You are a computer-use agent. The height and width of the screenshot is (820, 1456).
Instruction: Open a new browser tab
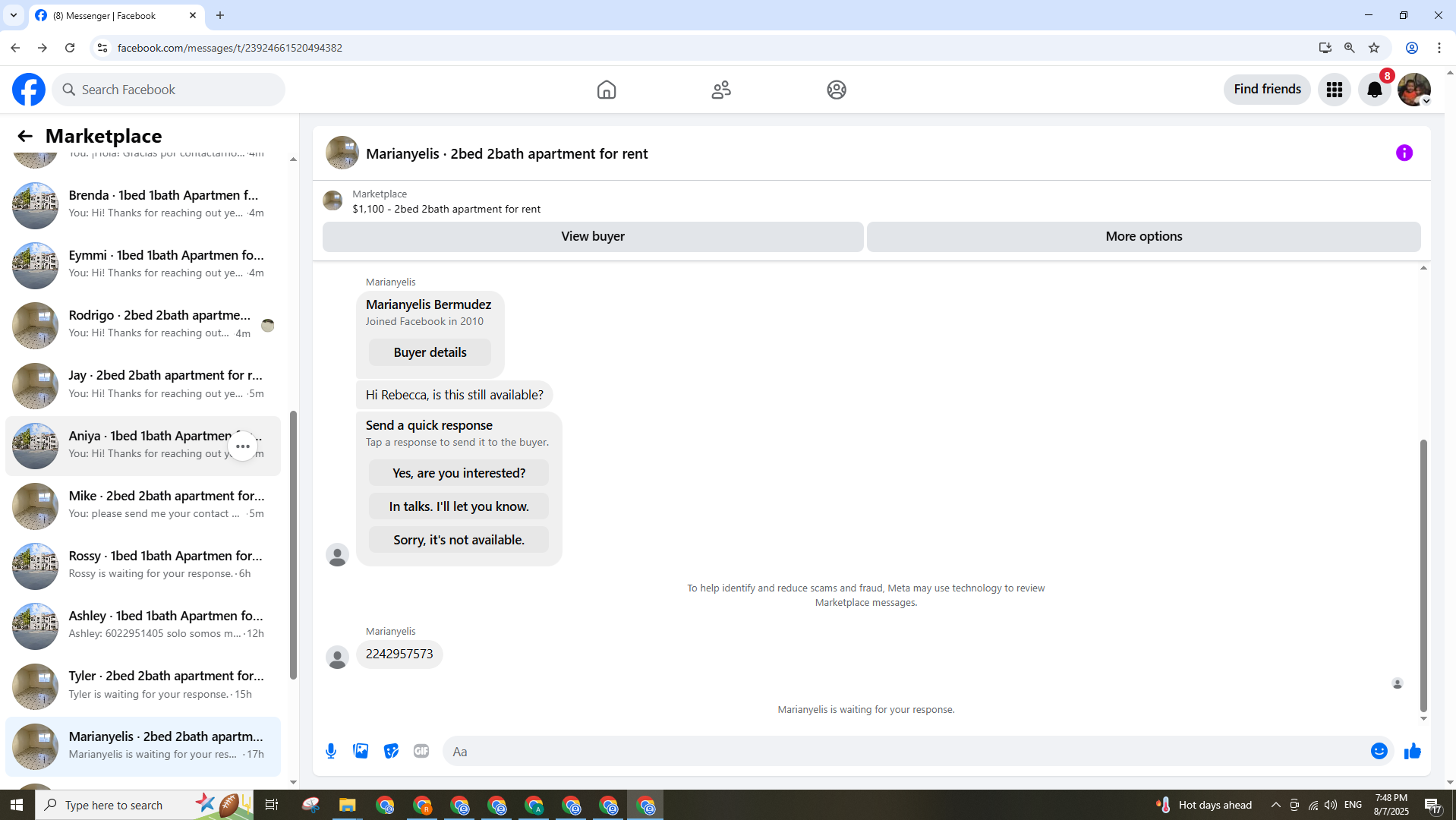(x=220, y=15)
